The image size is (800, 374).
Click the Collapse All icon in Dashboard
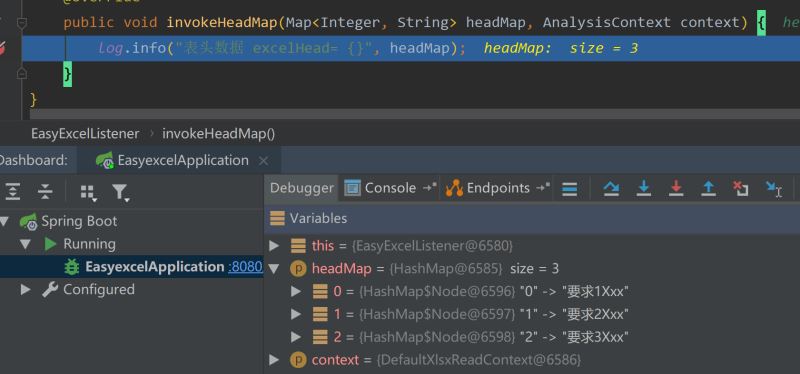tap(45, 192)
